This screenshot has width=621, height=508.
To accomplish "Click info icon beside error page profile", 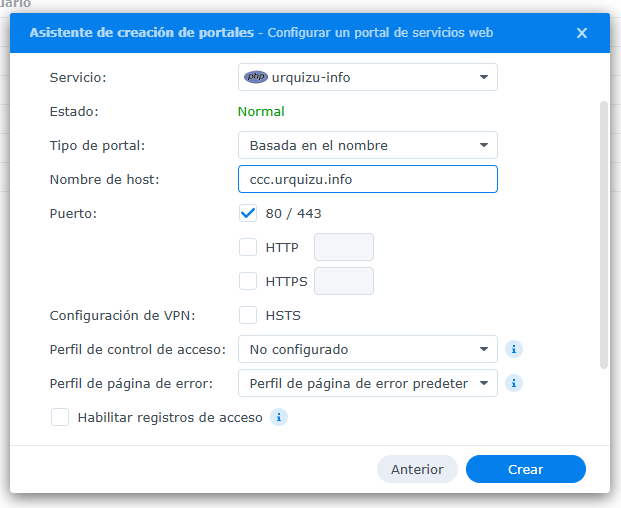I will point(514,383).
